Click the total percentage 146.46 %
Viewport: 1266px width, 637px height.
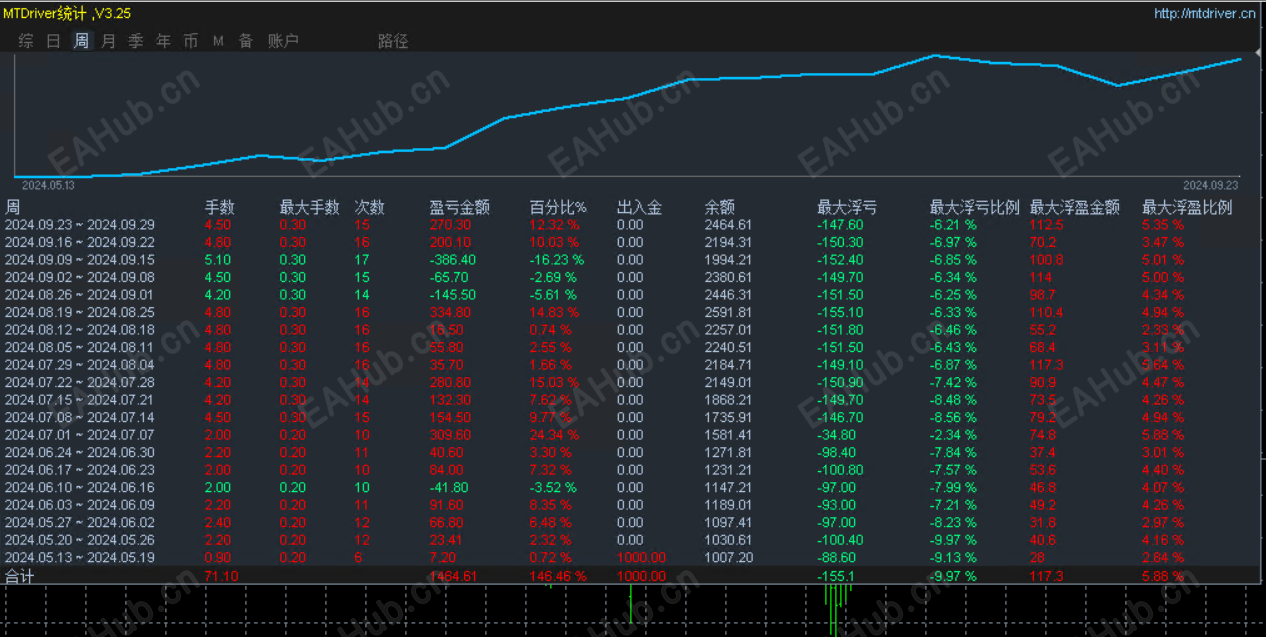point(558,576)
